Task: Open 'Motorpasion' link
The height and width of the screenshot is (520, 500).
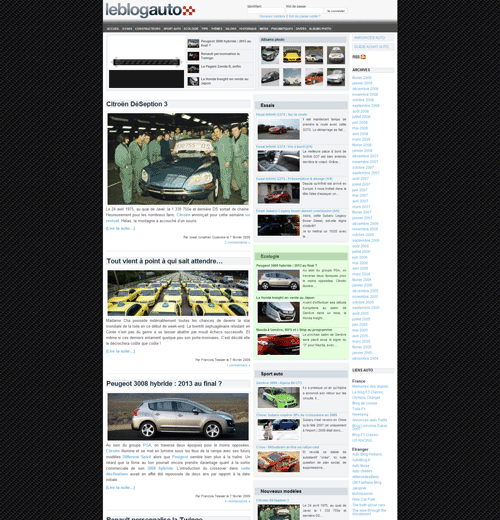Action: point(362,494)
